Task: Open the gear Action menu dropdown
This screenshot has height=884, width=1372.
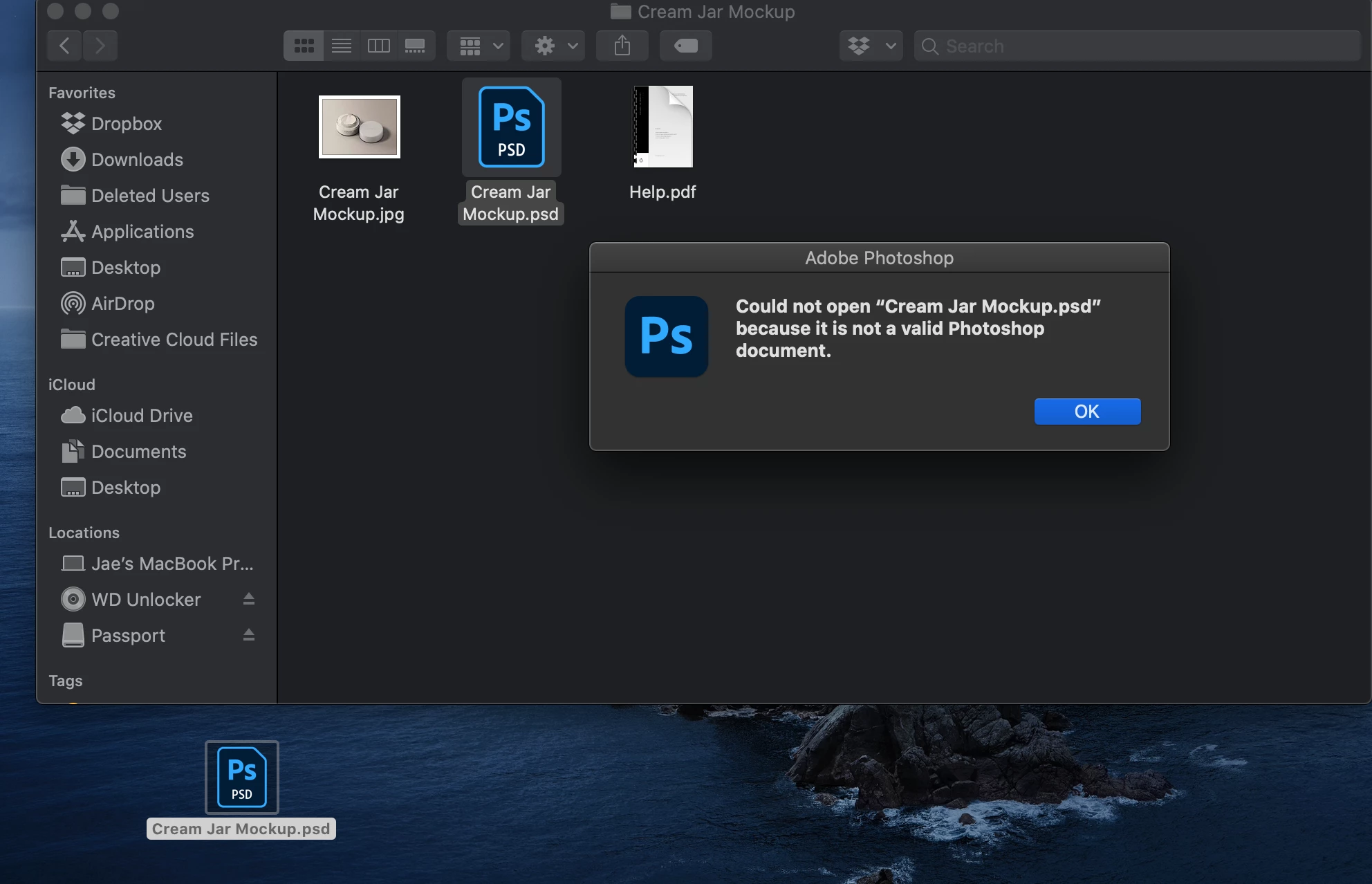Action: click(x=554, y=46)
